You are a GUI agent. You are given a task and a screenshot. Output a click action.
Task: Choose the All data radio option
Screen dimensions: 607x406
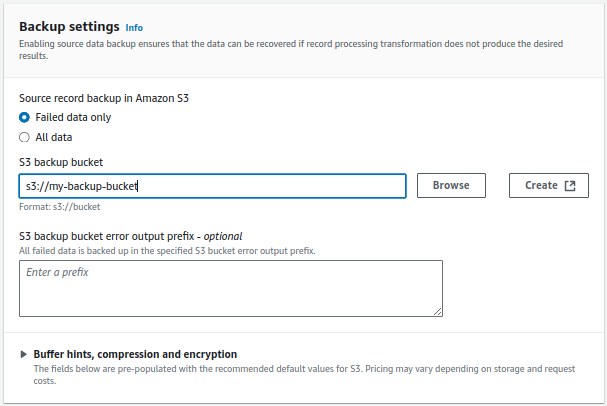pyautogui.click(x=24, y=137)
